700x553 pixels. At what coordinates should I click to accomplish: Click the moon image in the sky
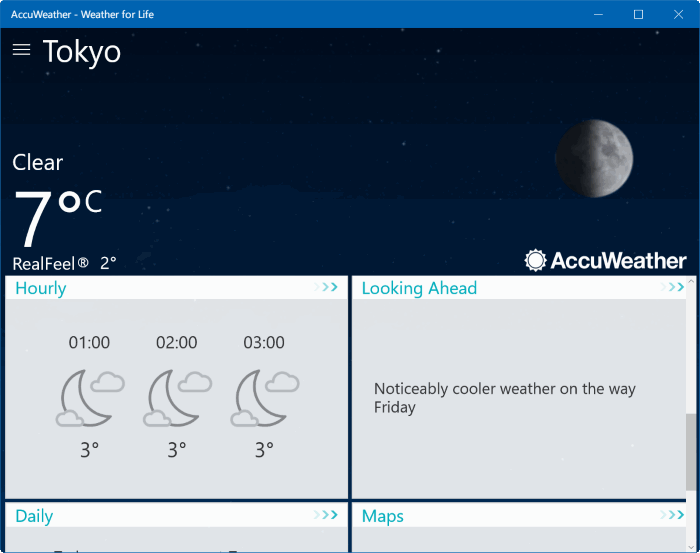pos(594,158)
